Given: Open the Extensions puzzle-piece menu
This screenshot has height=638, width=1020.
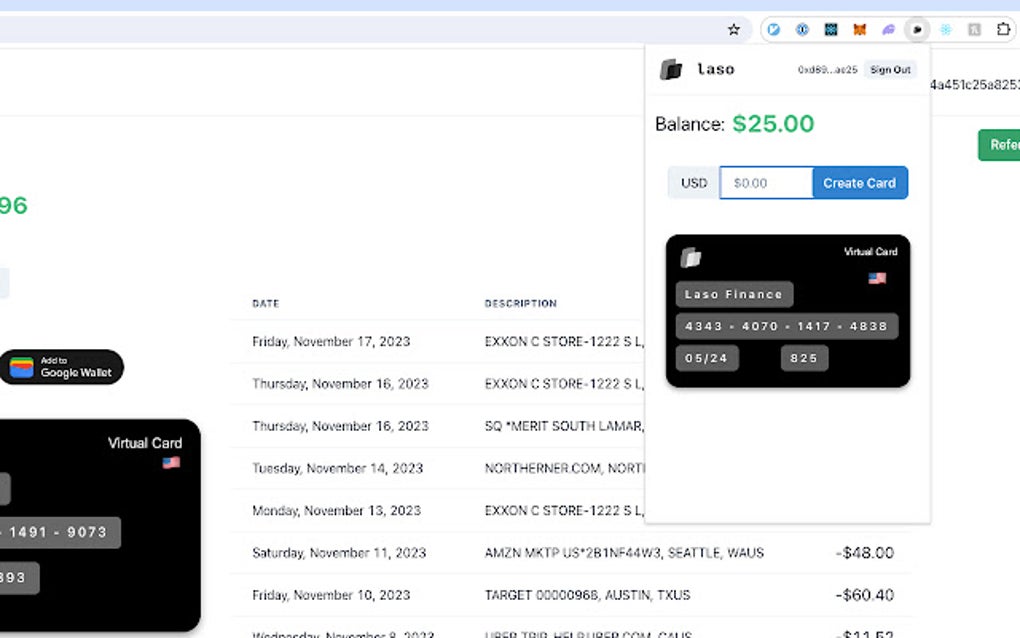Looking at the screenshot, I should (x=1003, y=29).
